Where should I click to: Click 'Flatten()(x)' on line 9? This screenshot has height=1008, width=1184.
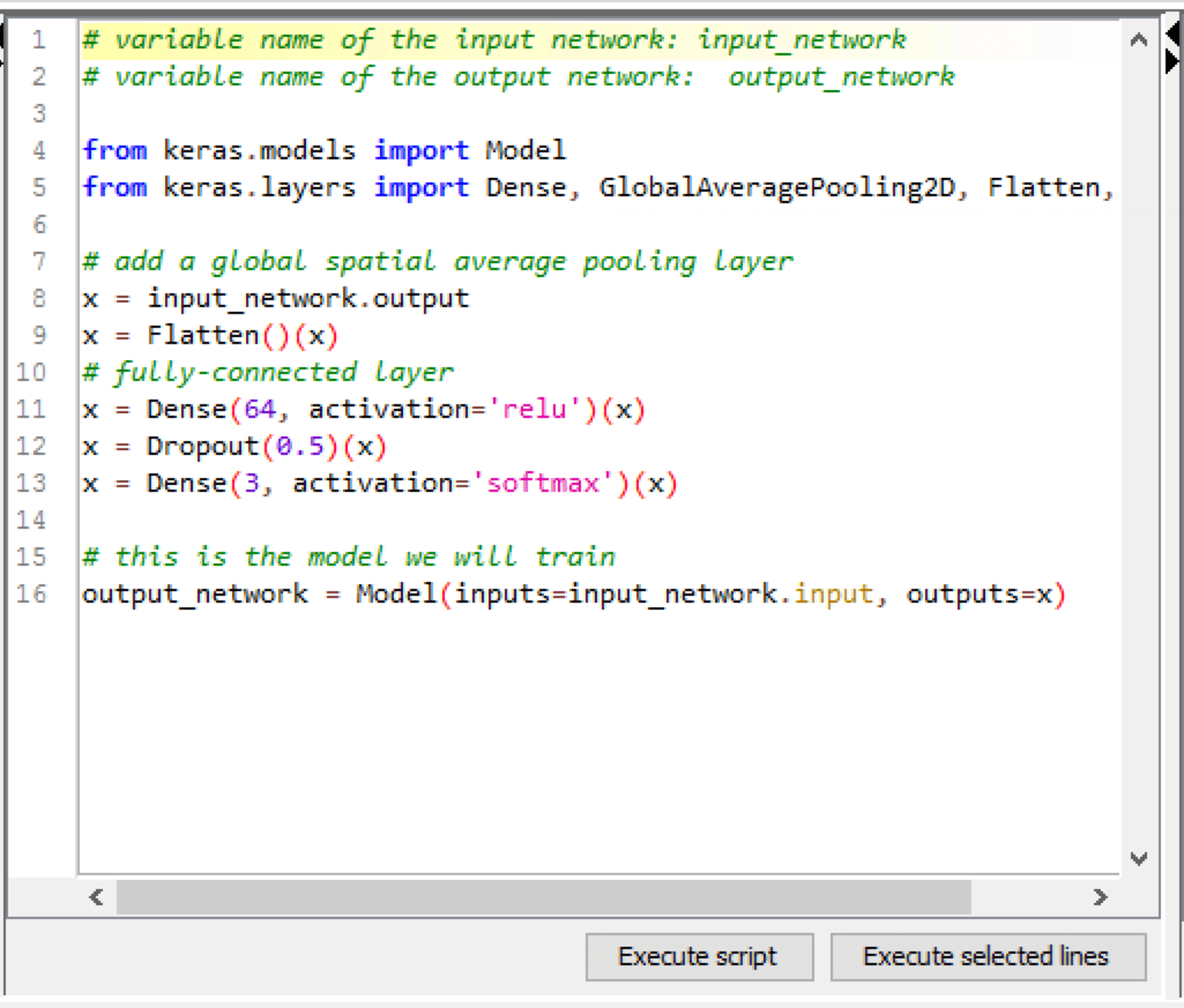coord(243,335)
